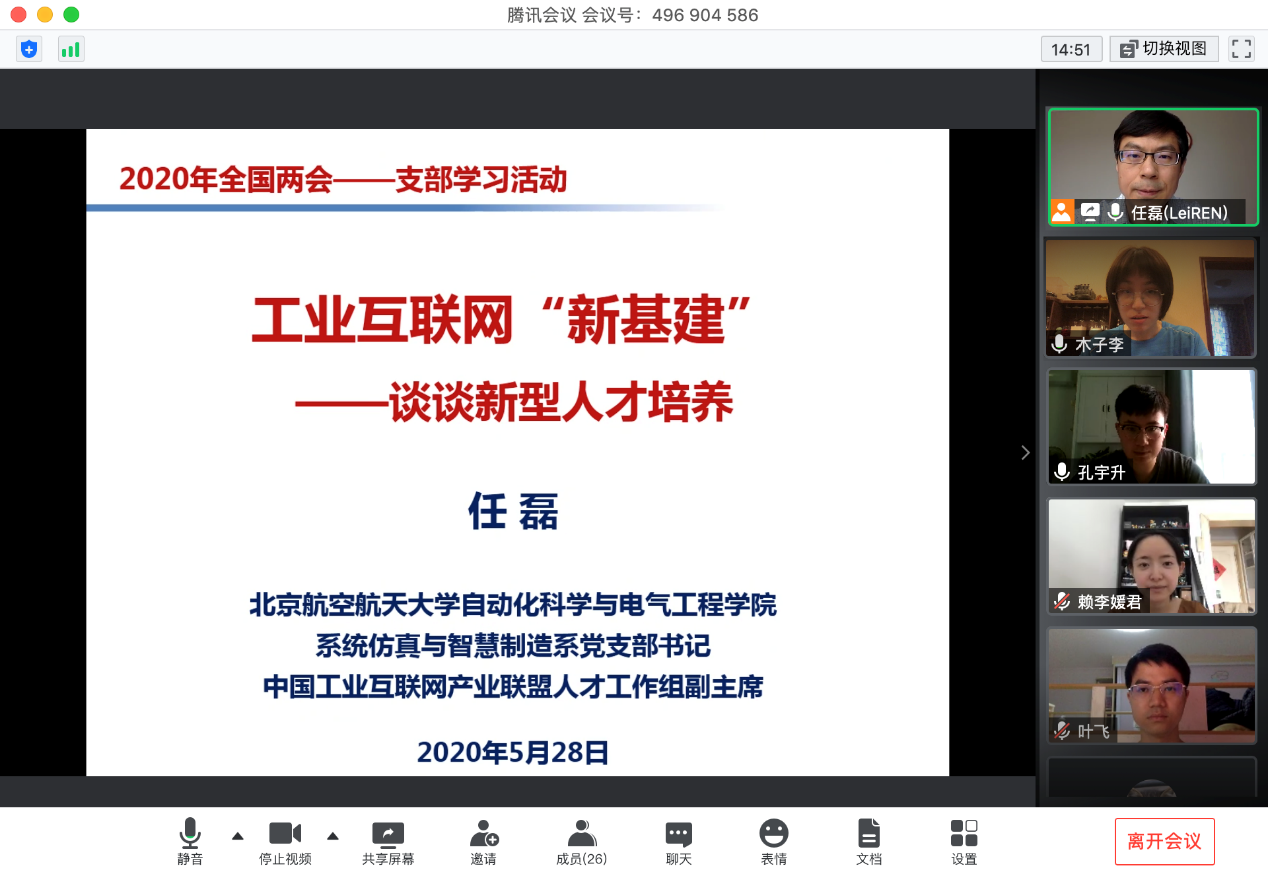Invite participants with the 邀请 icon

point(484,841)
